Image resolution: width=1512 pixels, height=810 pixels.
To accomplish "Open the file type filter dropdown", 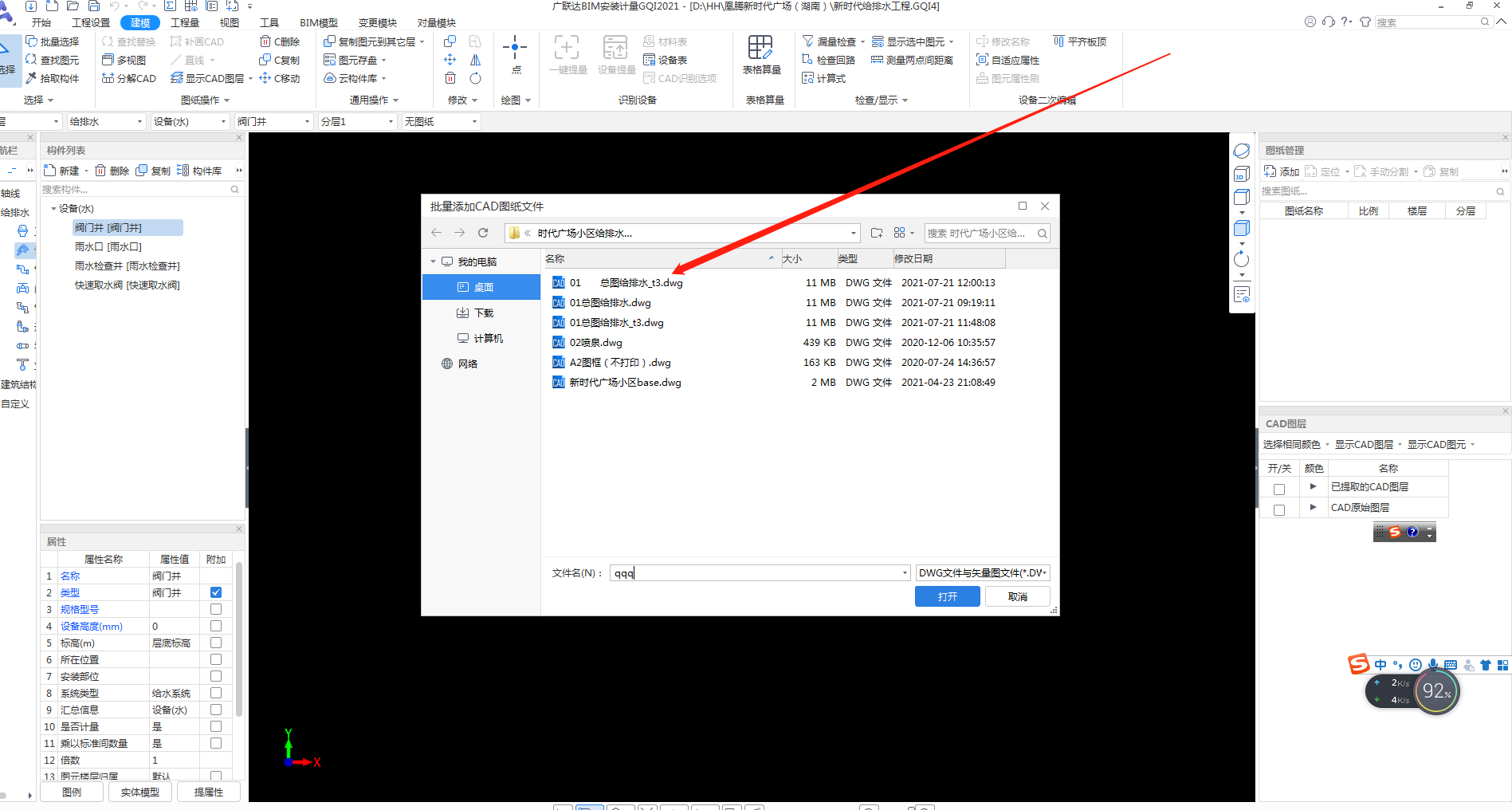I will pyautogui.click(x=983, y=572).
